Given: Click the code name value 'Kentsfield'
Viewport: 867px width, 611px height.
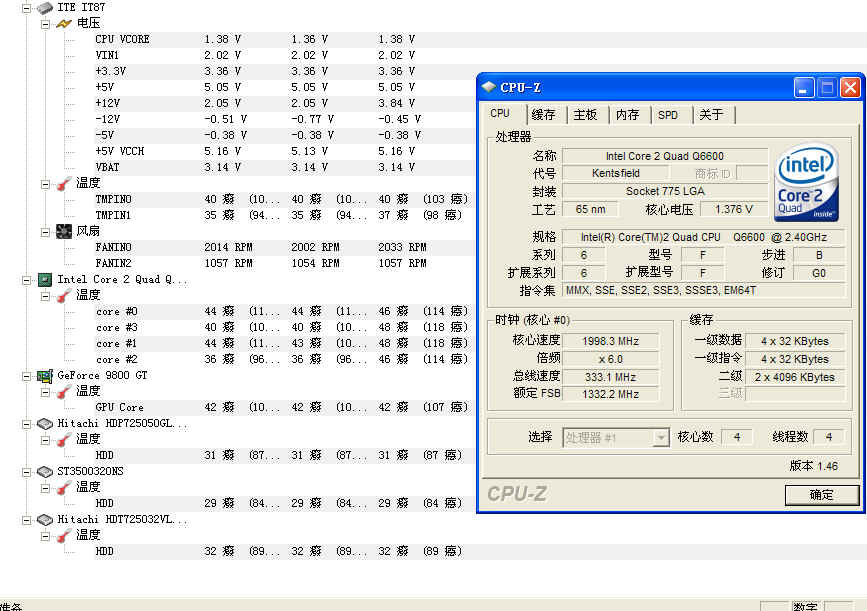Looking at the screenshot, I should [615, 173].
